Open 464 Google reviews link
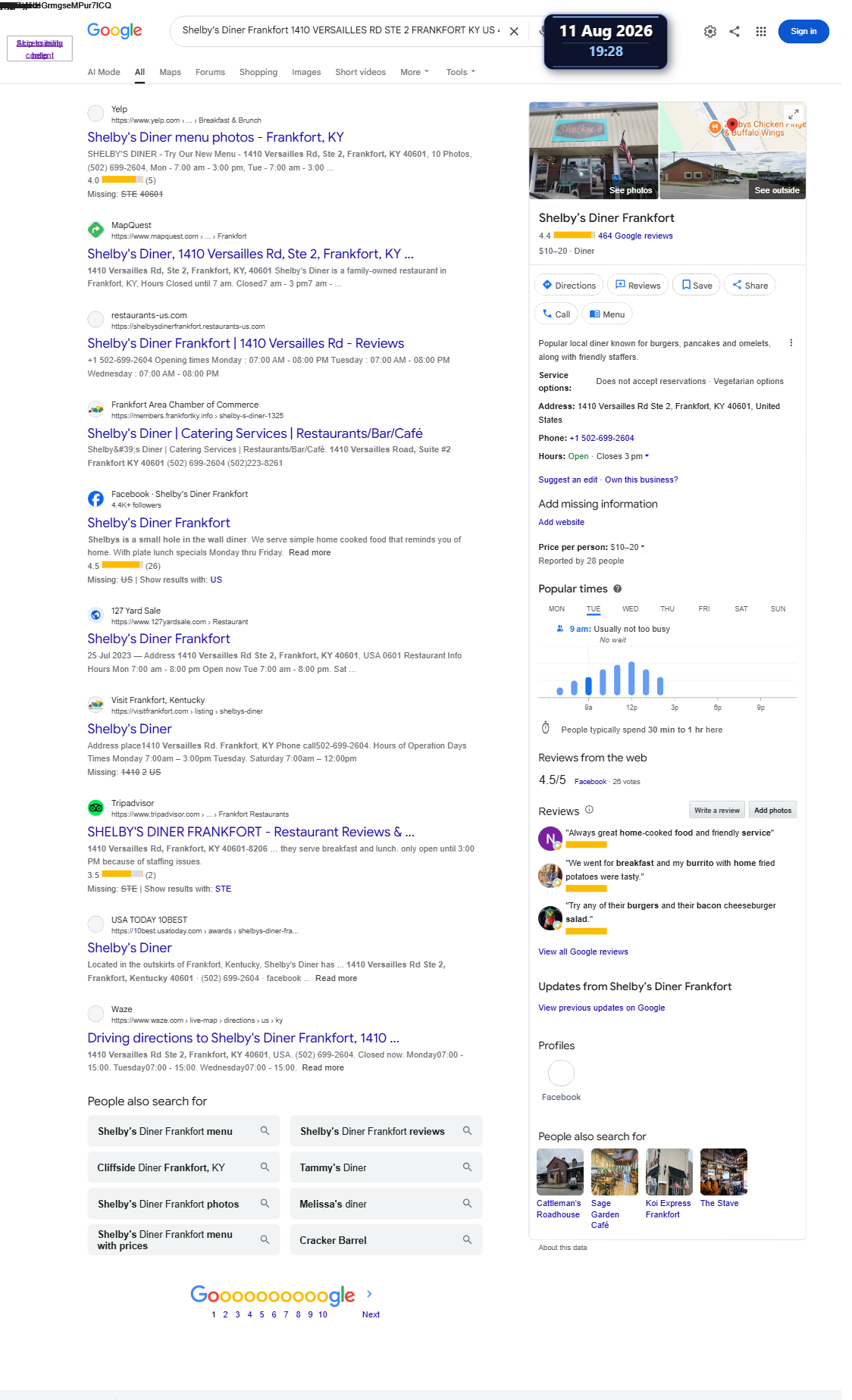 pos(635,236)
